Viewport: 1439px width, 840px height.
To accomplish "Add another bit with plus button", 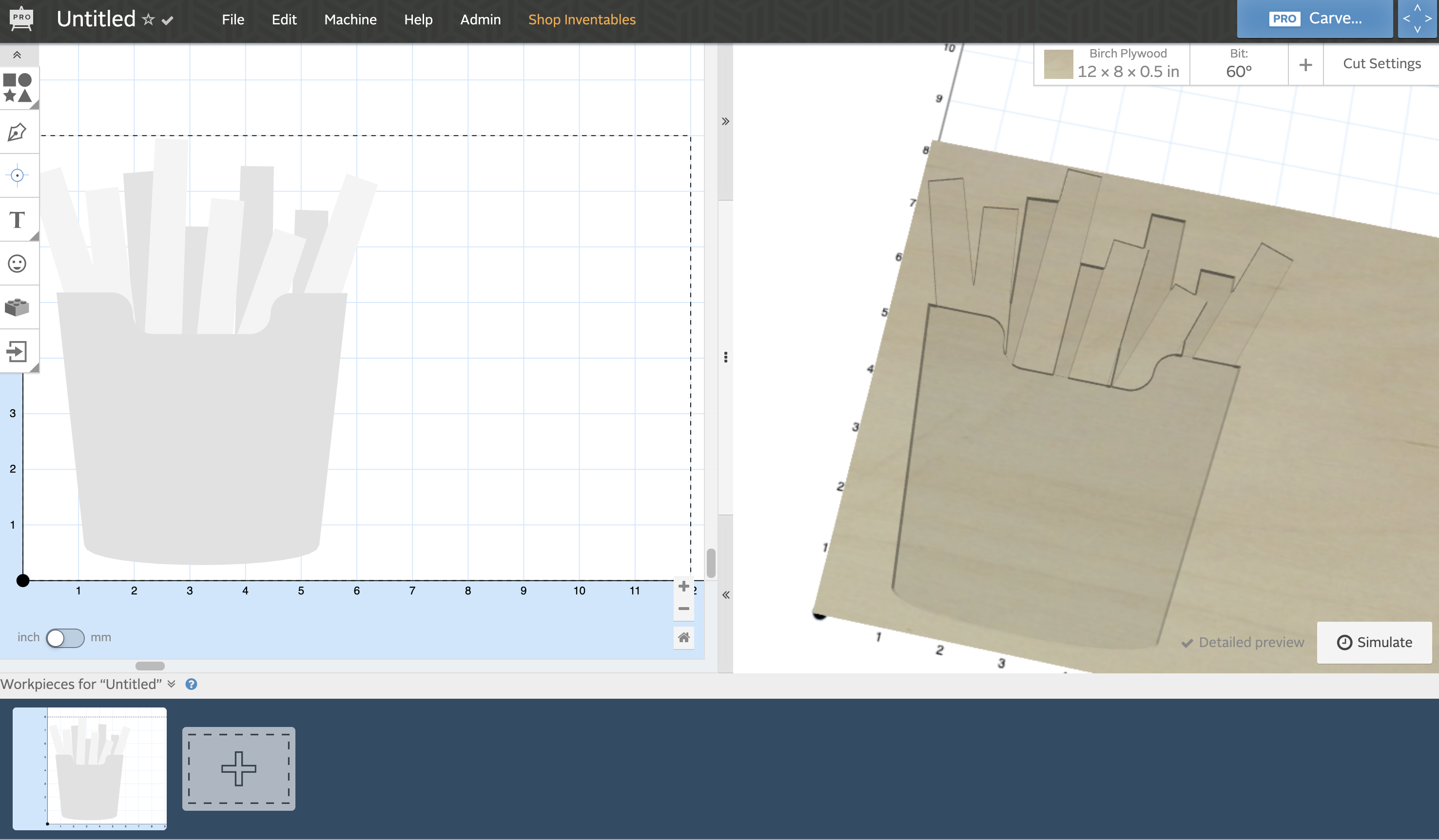I will (1305, 64).
